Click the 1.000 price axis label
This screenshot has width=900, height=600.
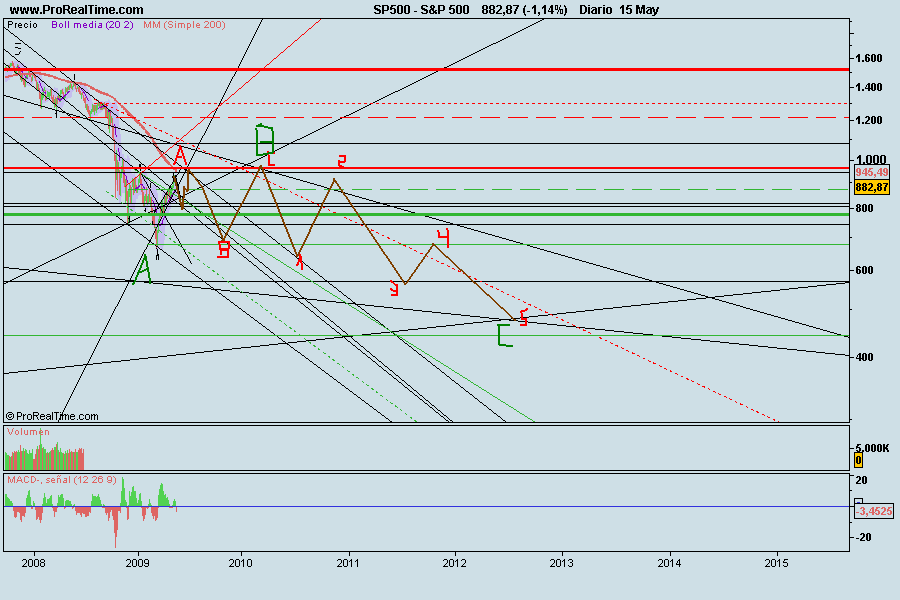870,160
